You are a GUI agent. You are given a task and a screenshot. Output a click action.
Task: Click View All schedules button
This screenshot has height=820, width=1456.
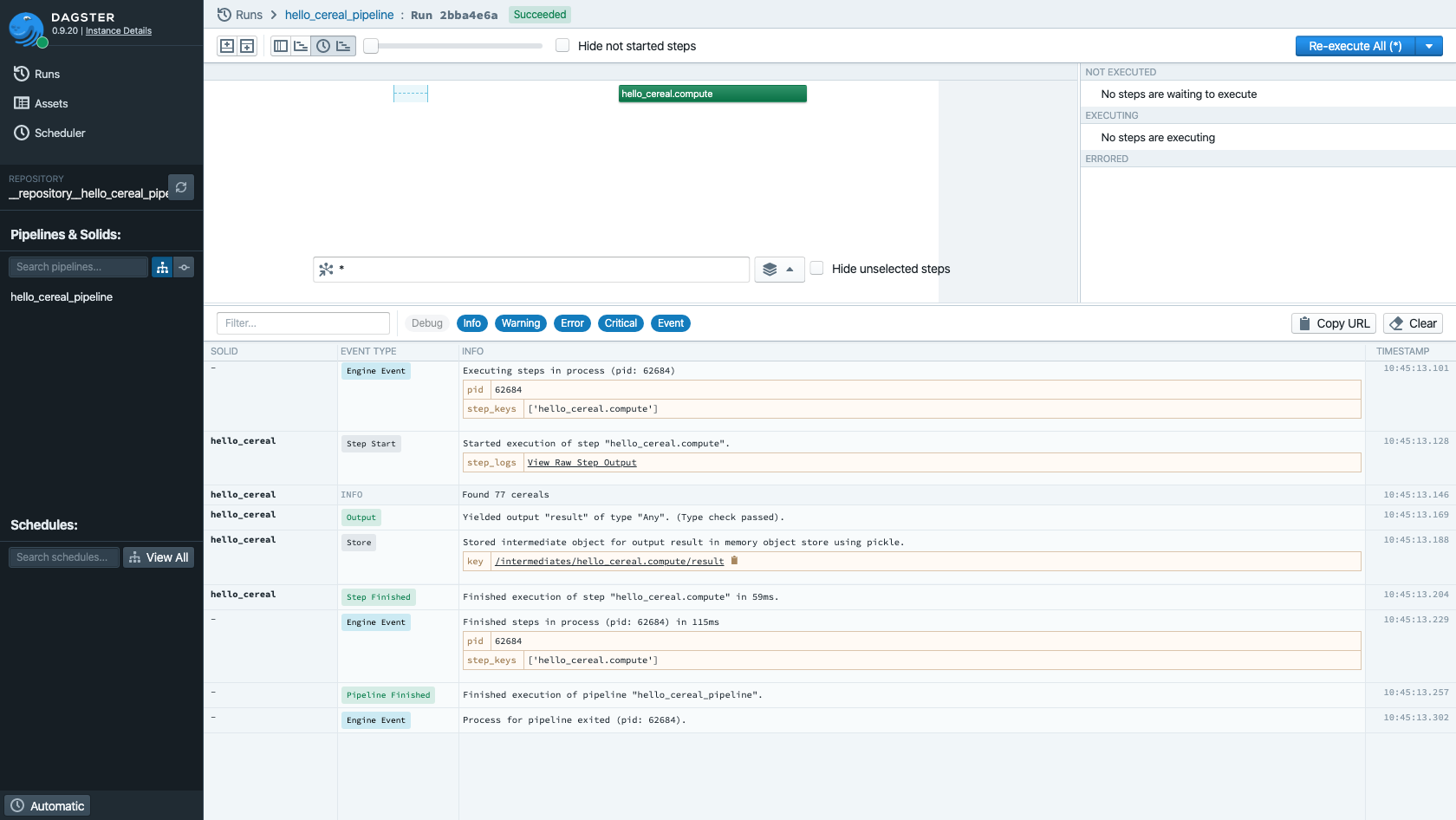pos(159,557)
